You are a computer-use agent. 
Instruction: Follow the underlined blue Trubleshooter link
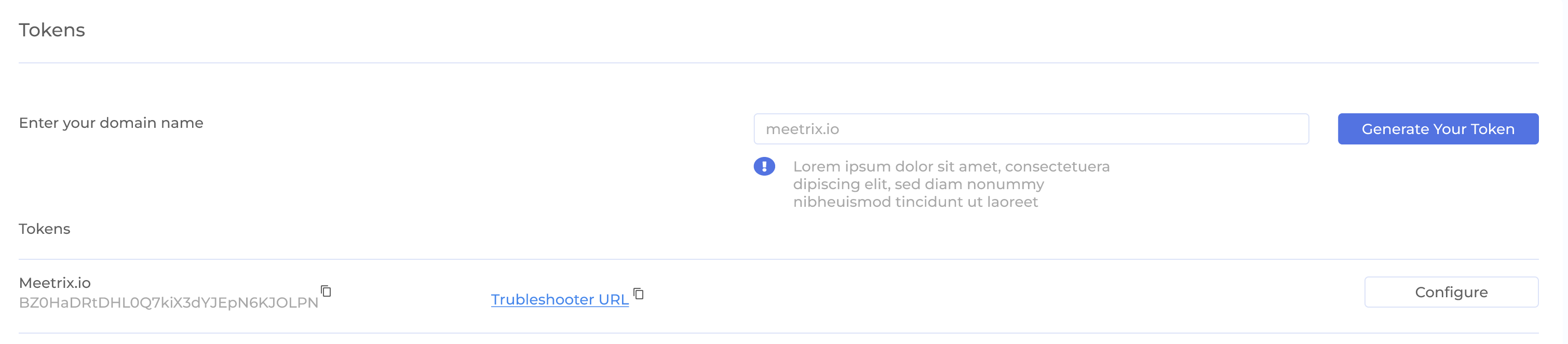560,298
